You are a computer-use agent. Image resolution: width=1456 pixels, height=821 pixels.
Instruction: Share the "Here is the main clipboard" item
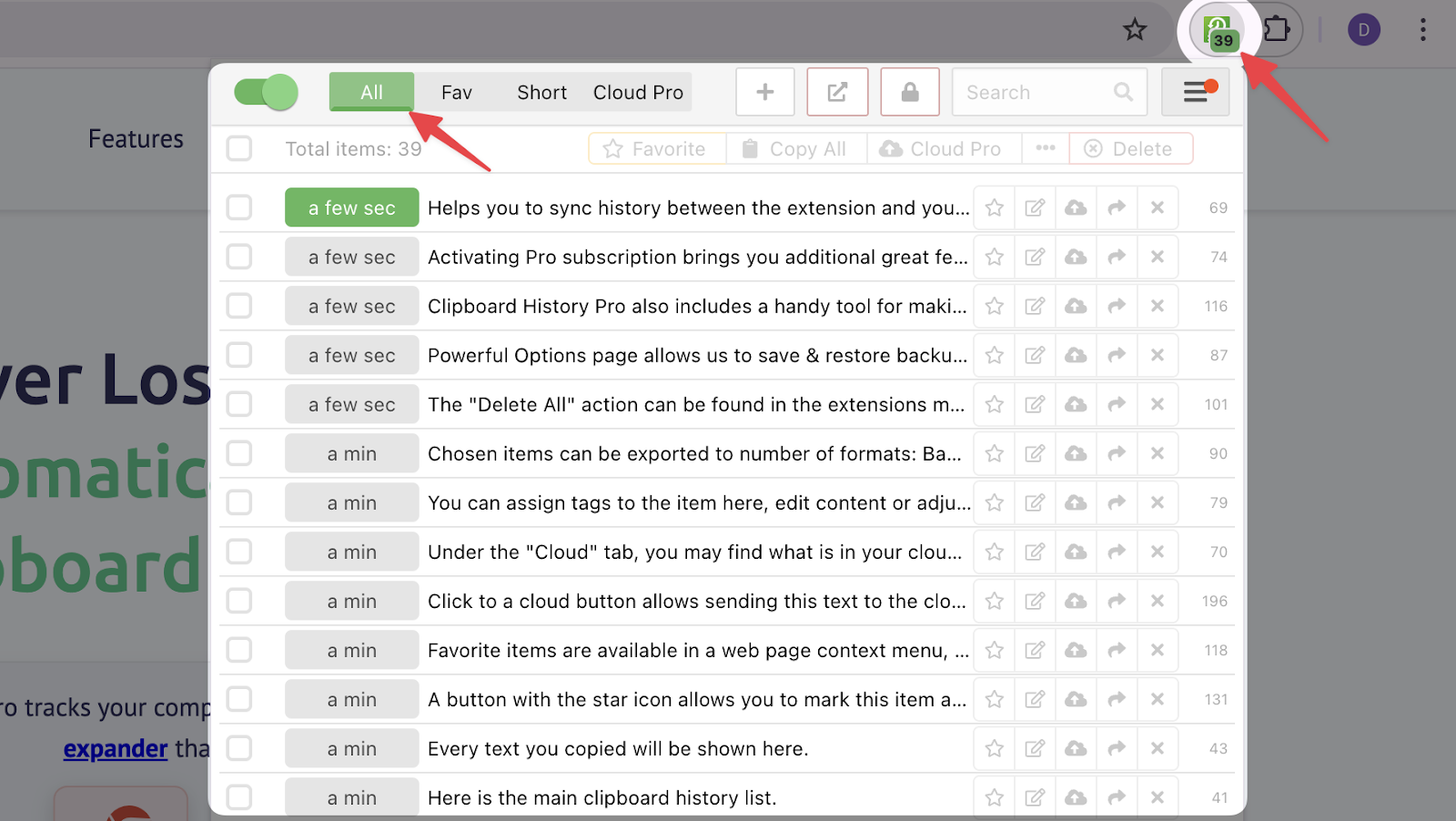(1117, 797)
